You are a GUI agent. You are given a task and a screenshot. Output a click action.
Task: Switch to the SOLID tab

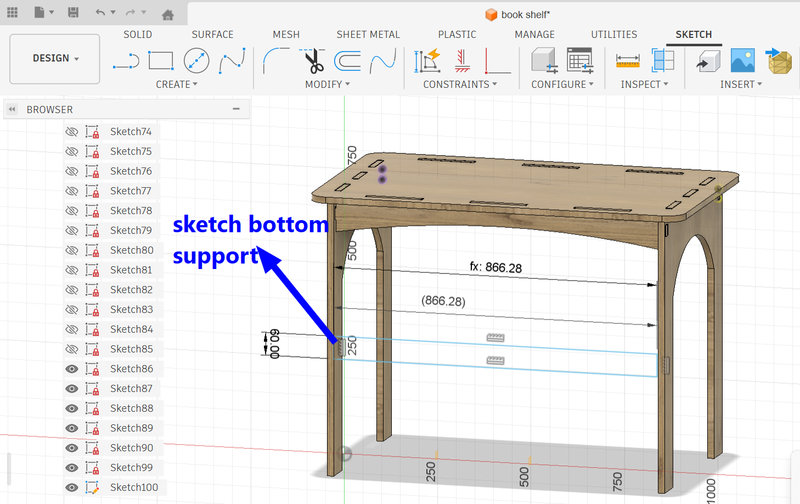coord(138,34)
